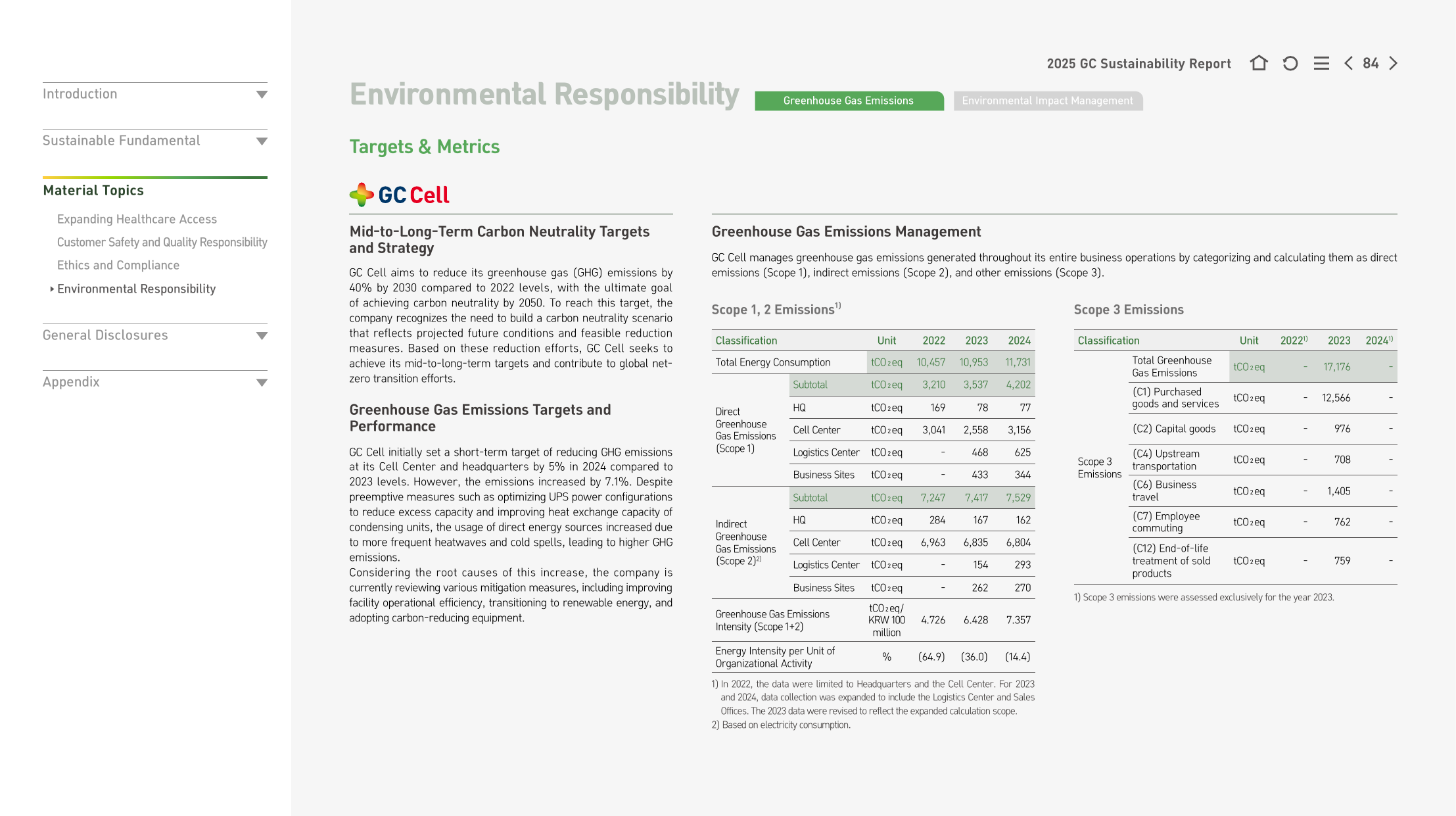This screenshot has width=1456, height=816.
Task: Go to the home page icon
Action: [x=1259, y=63]
